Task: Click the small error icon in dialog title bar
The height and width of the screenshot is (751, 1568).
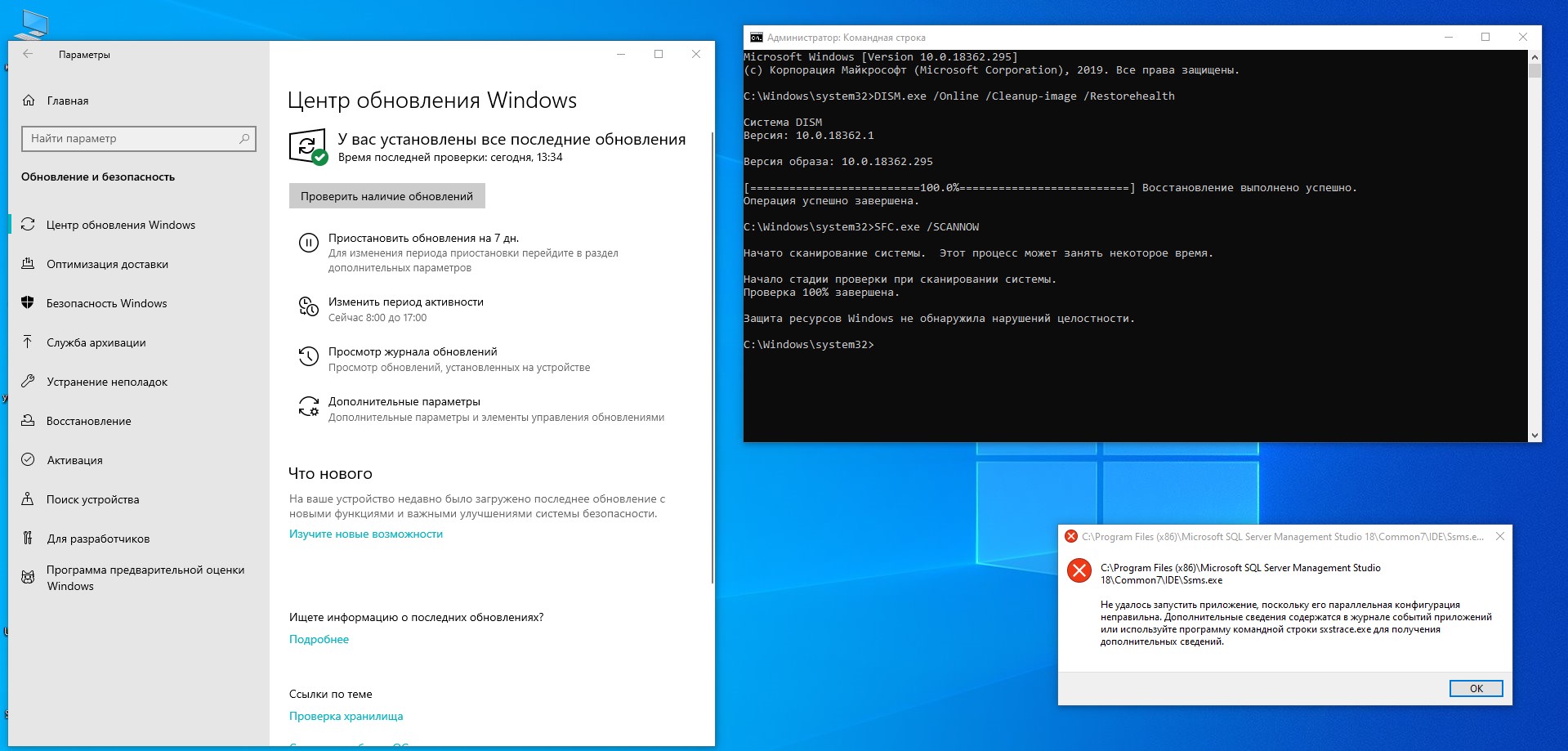Action: point(1070,536)
